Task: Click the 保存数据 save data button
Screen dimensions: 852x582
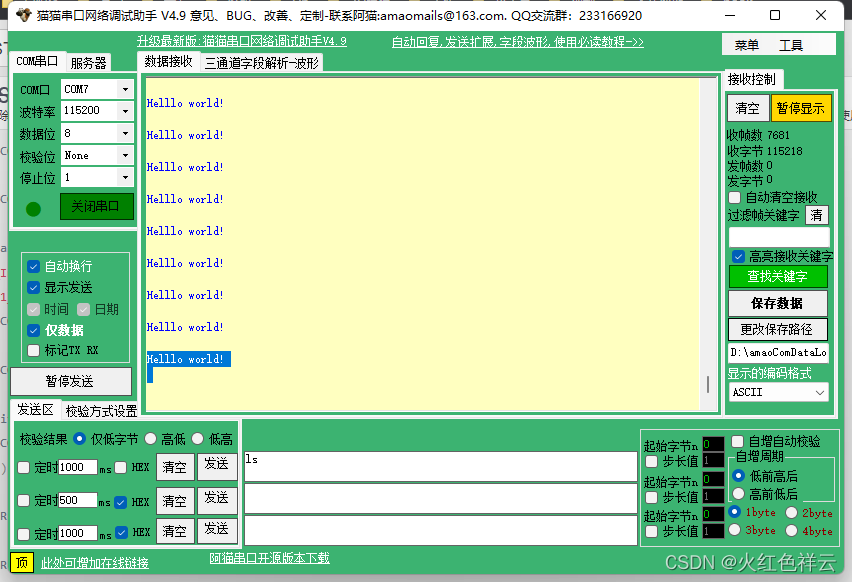Action: (778, 302)
